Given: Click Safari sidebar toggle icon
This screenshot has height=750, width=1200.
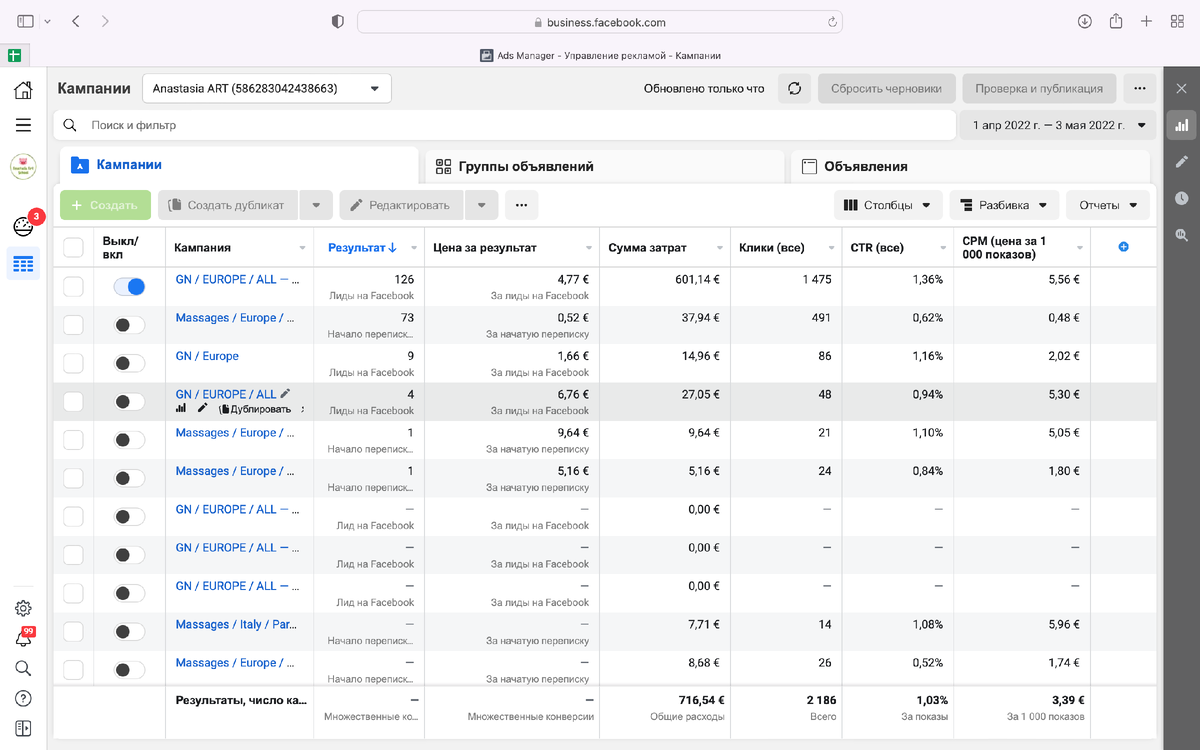Looking at the screenshot, I should click(x=25, y=21).
